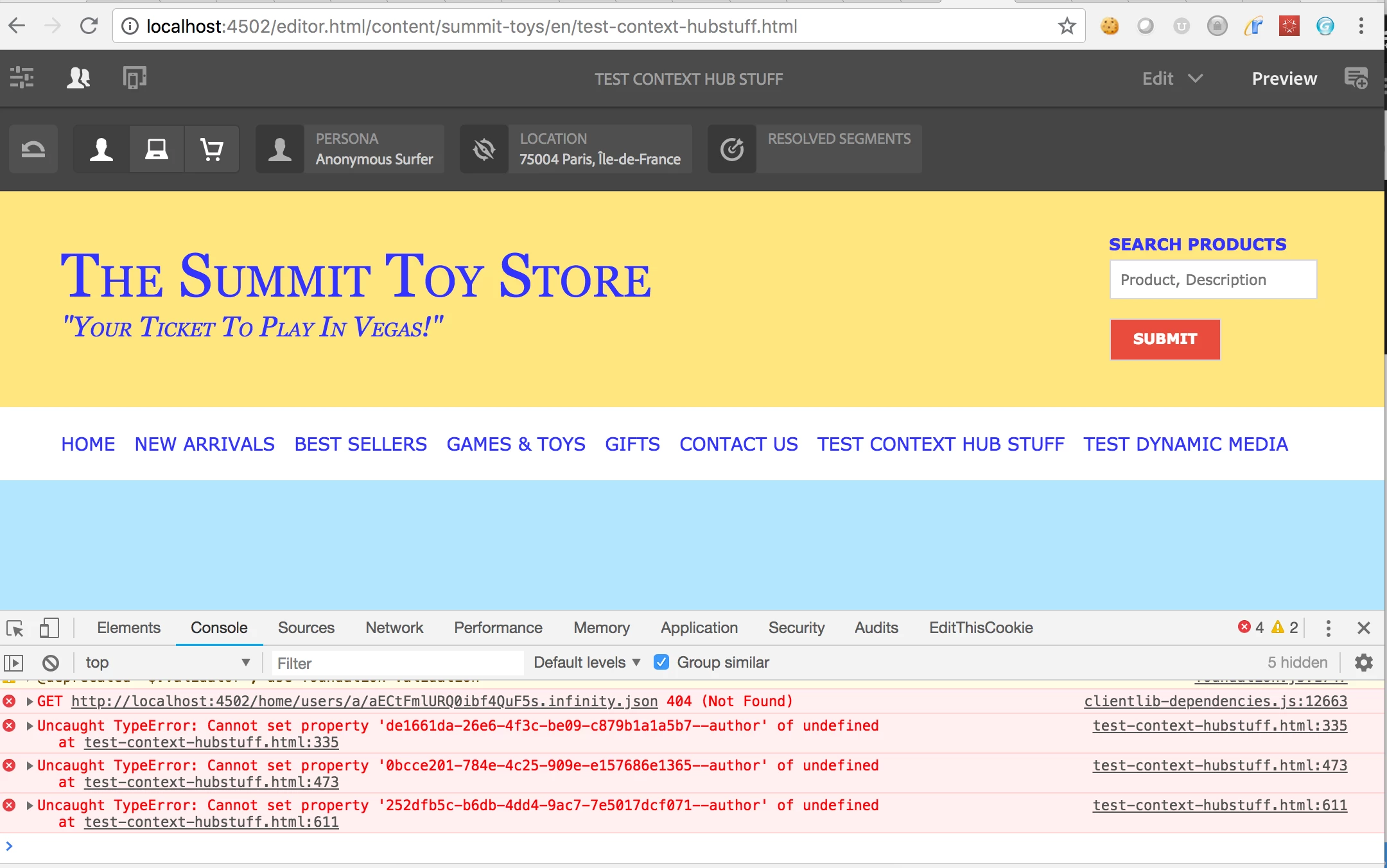Click the Product, Description search field
The image size is (1387, 868).
pos(1212,280)
